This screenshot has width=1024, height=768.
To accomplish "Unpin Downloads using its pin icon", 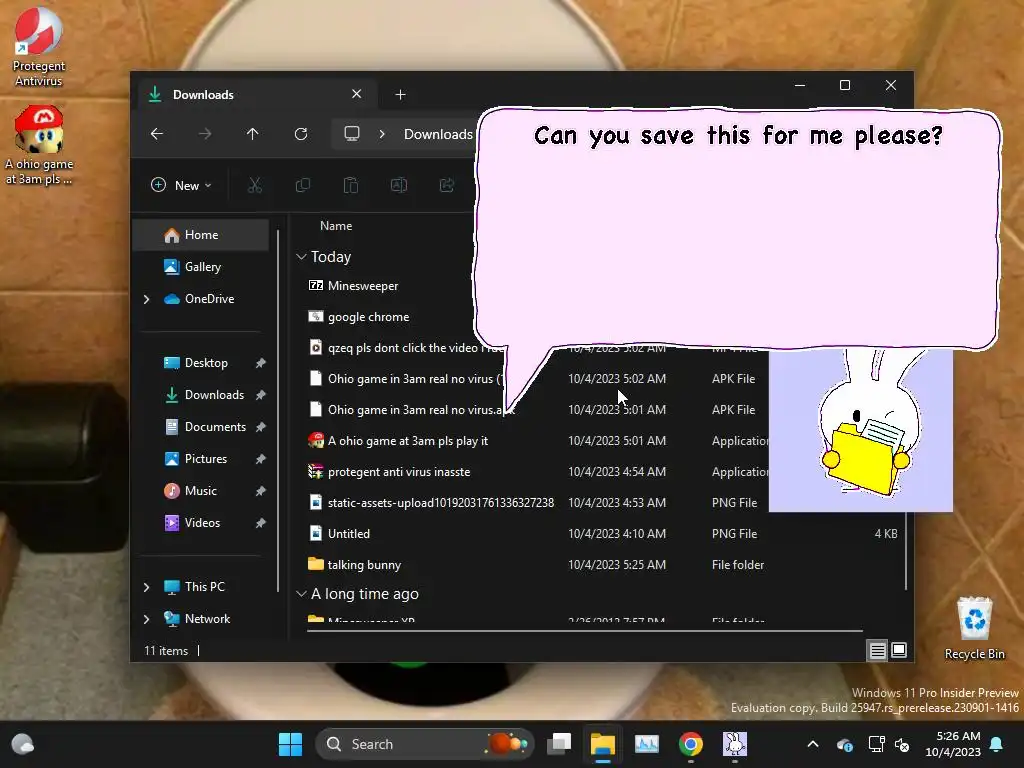I will pos(261,395).
